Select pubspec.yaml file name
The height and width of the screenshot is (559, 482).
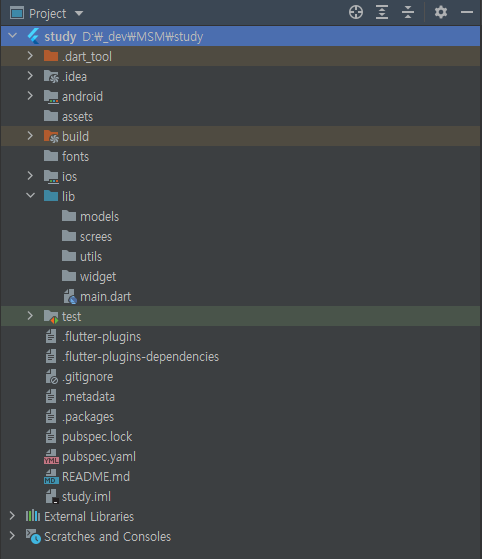(x=99, y=457)
